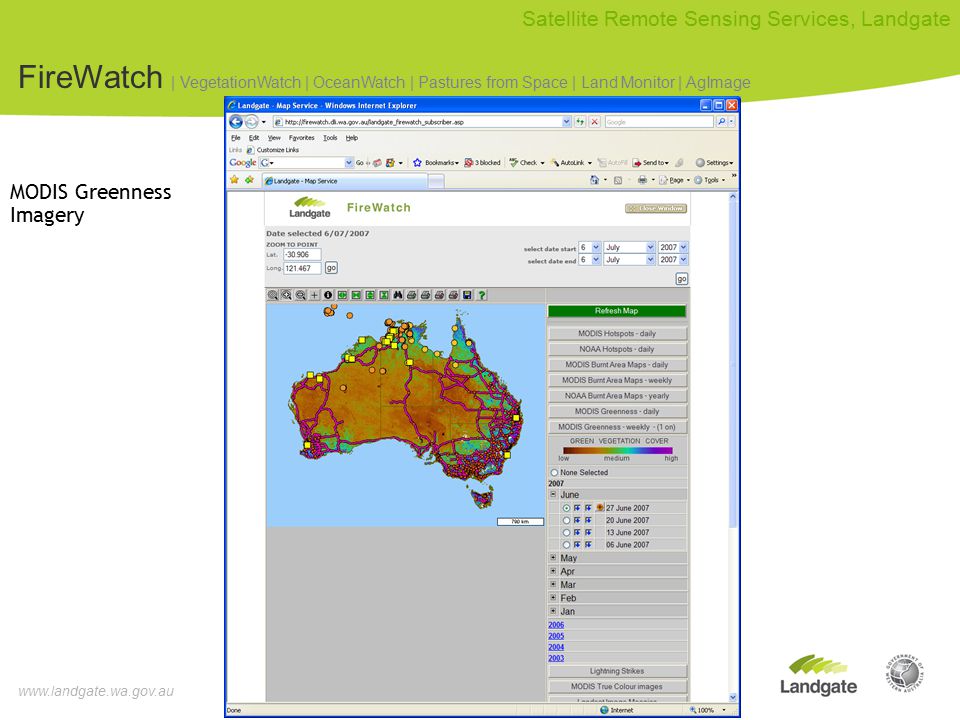The height and width of the screenshot is (720, 960).
Task: Click the Lightning Strikes button
Action: [617, 671]
